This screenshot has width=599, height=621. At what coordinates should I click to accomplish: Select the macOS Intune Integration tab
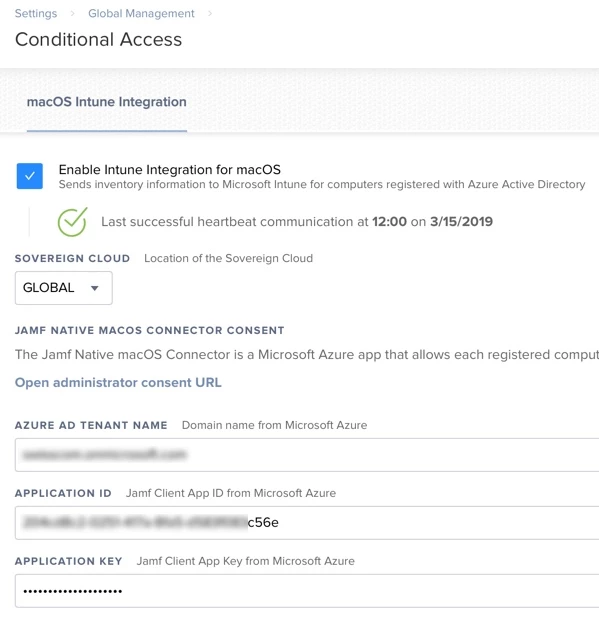(x=107, y=102)
